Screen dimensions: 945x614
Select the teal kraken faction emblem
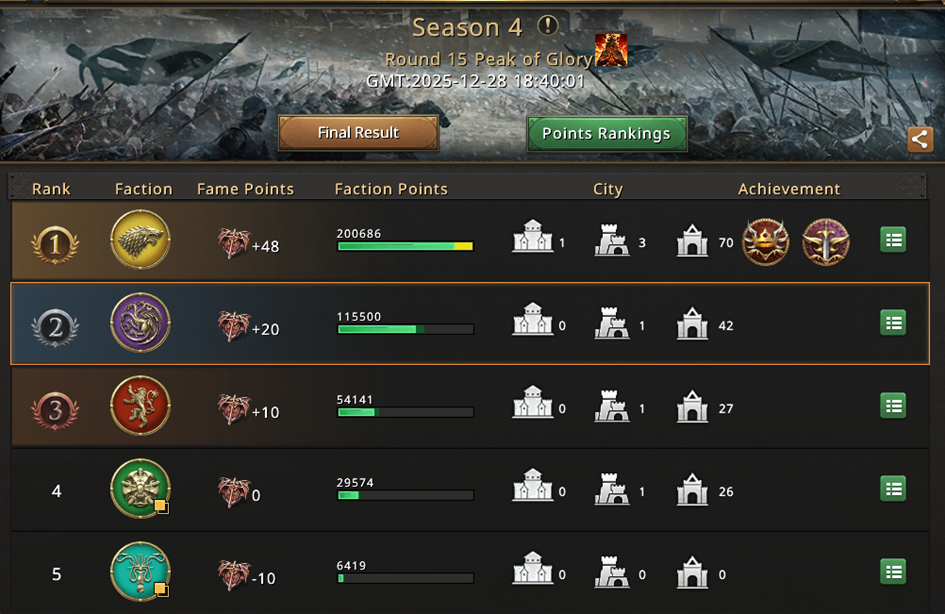(x=140, y=572)
